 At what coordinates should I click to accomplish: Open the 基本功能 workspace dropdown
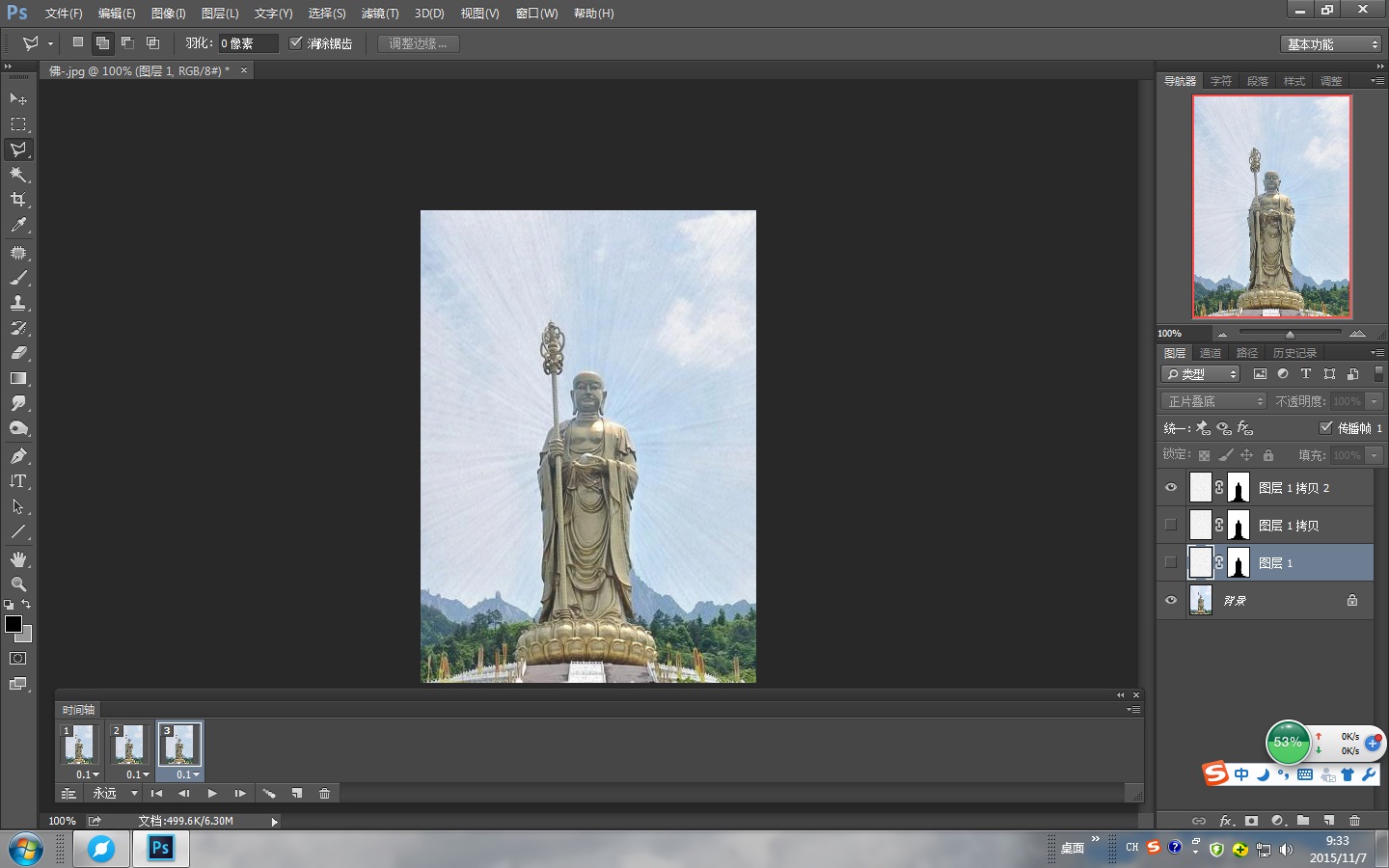coord(1331,44)
